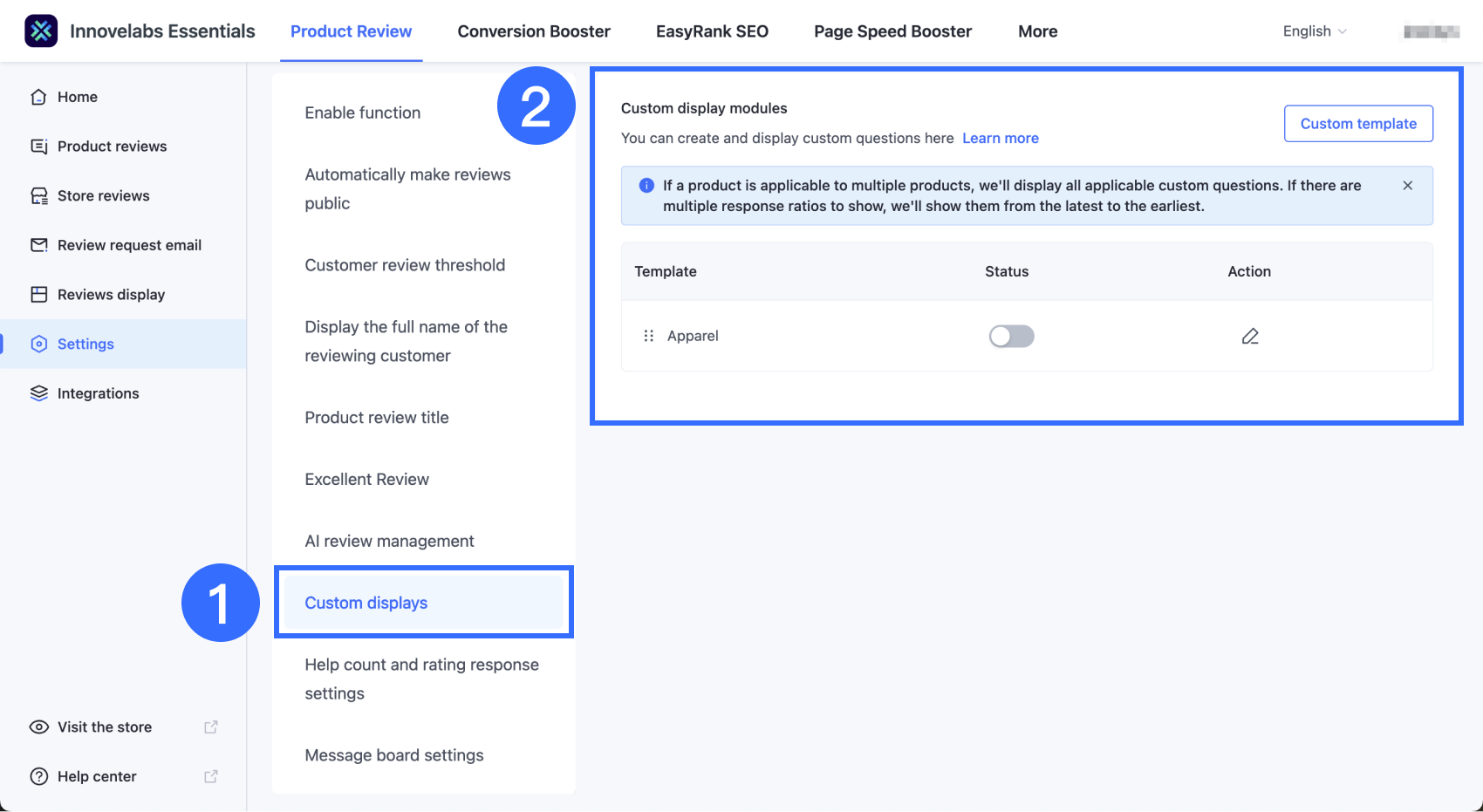The image size is (1483, 812).
Task: Click the blurred account name at top right
Action: 1431,32
